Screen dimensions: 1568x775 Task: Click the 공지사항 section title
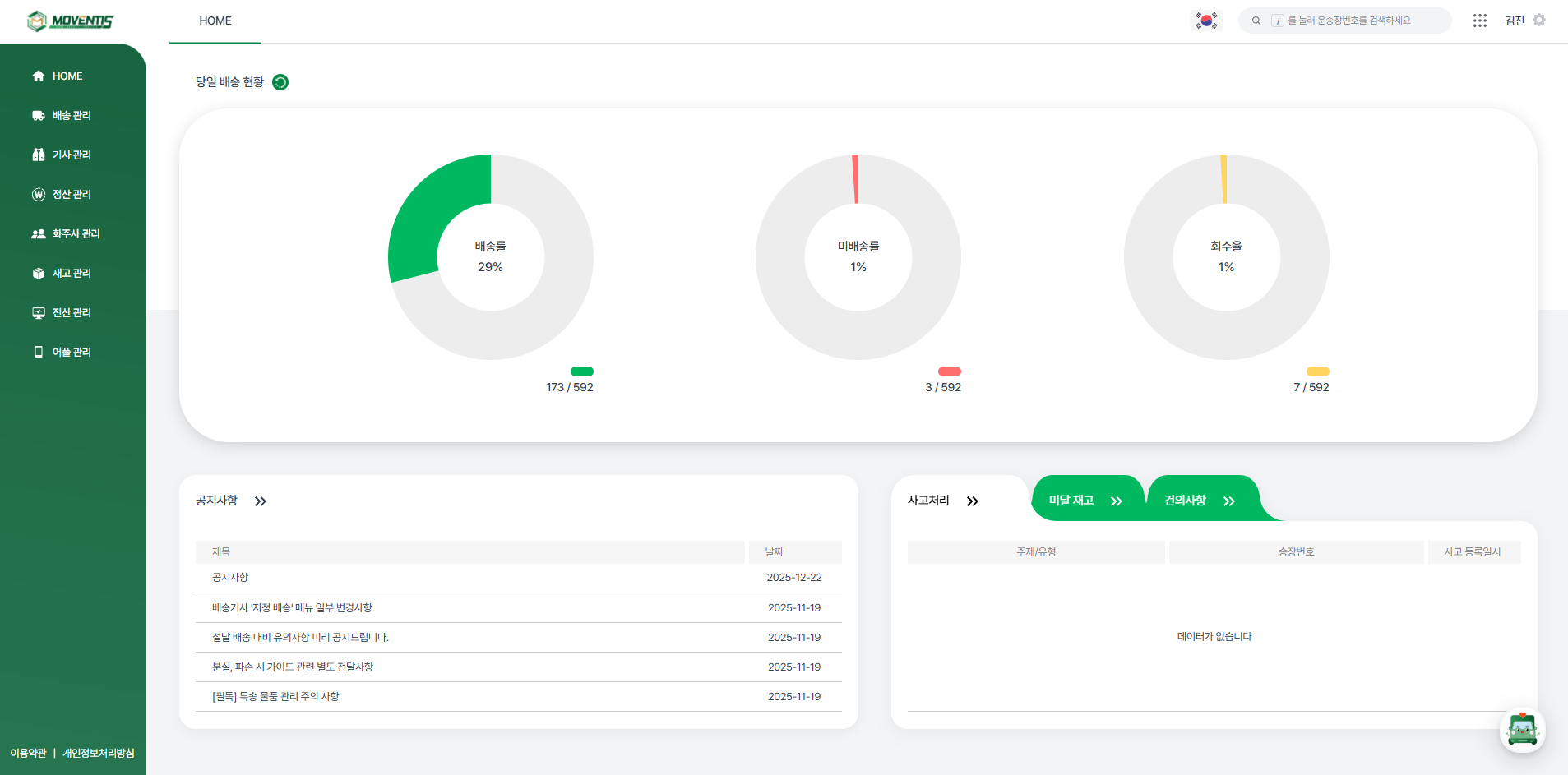click(x=216, y=501)
